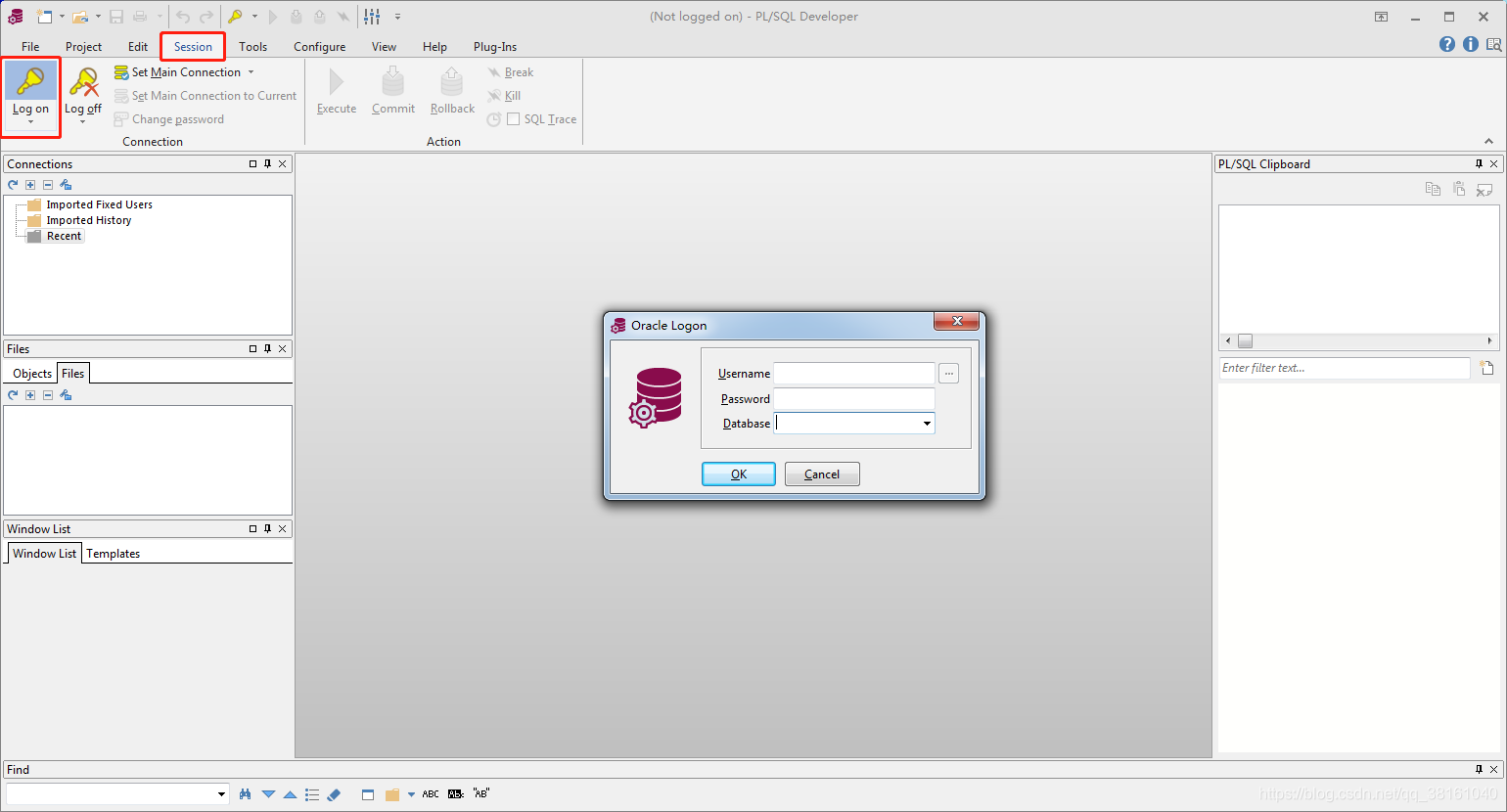This screenshot has height=812, width=1507.
Task: Open the Find text combo box dropdown
Action: coord(221,794)
